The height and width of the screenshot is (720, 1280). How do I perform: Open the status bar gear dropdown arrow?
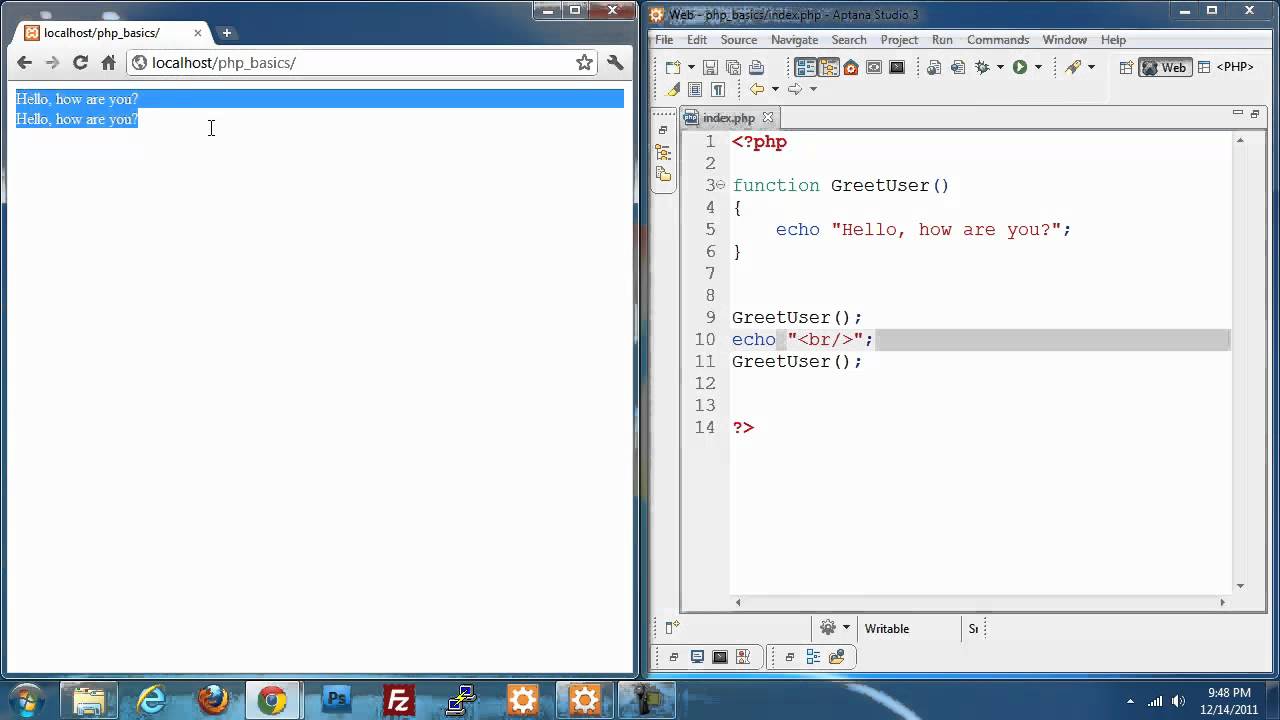(x=846, y=628)
